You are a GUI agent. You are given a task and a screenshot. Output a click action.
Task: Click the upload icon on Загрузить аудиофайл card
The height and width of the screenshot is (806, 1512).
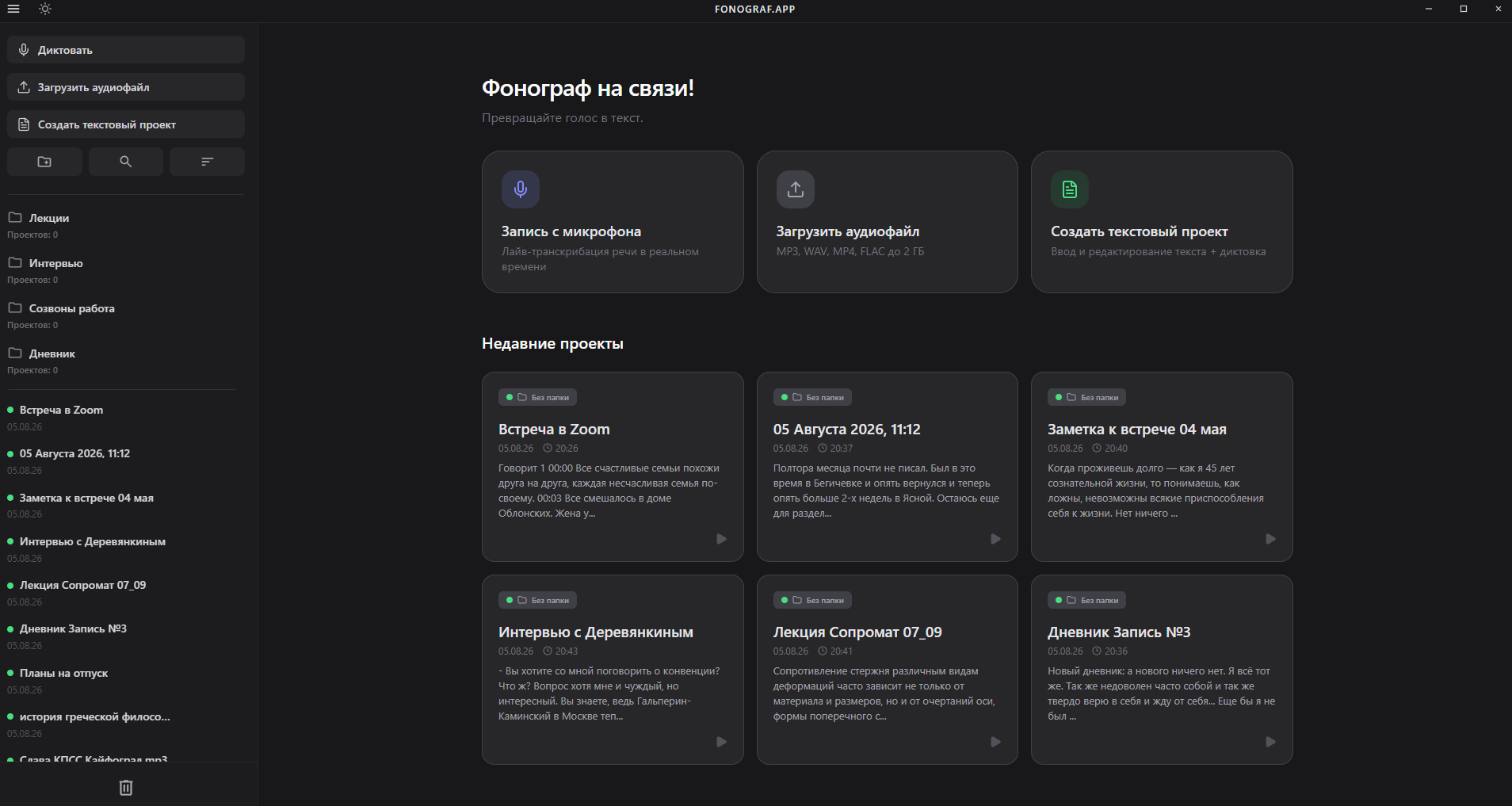coord(796,189)
